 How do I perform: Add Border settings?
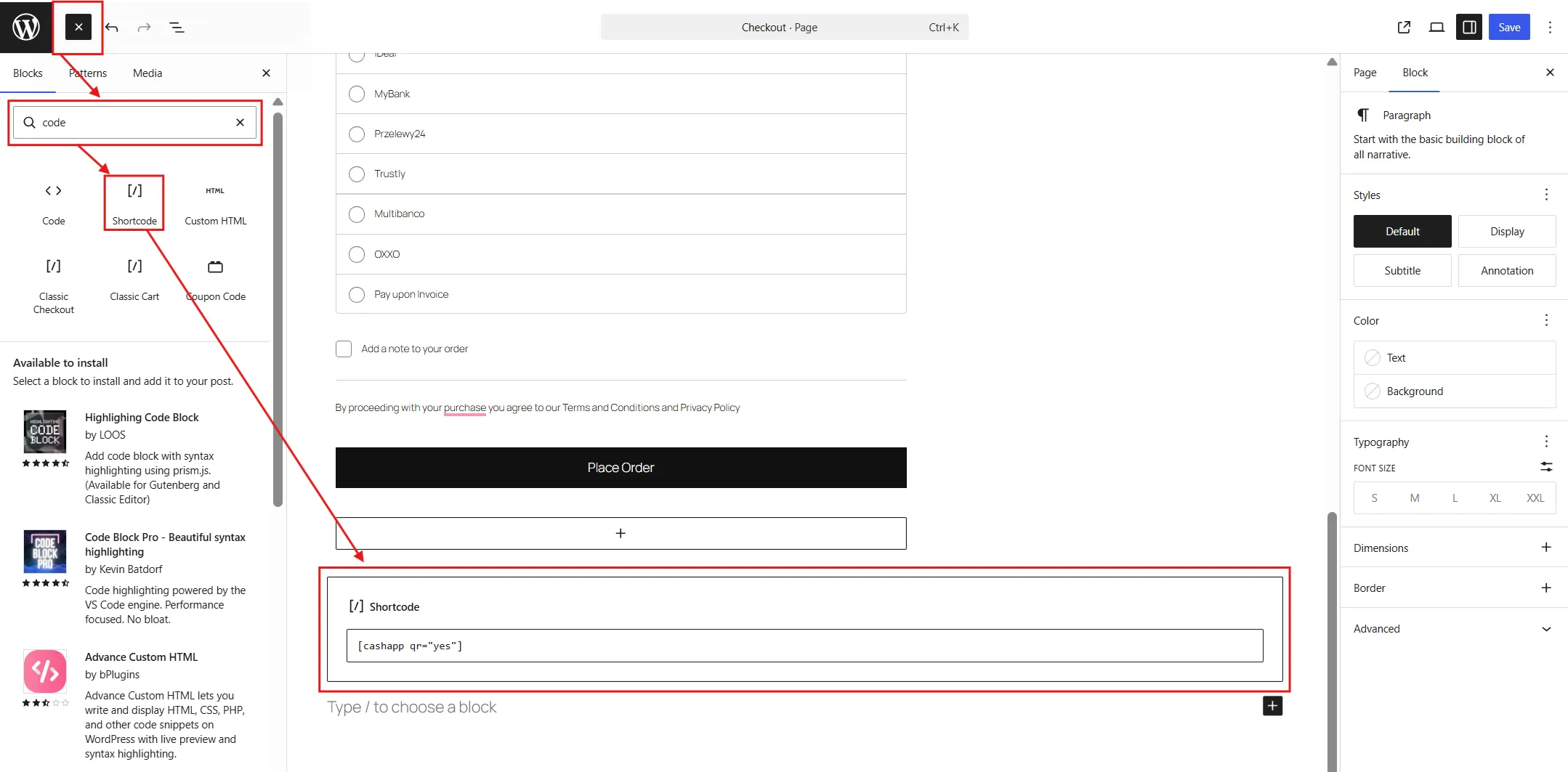(x=1546, y=588)
